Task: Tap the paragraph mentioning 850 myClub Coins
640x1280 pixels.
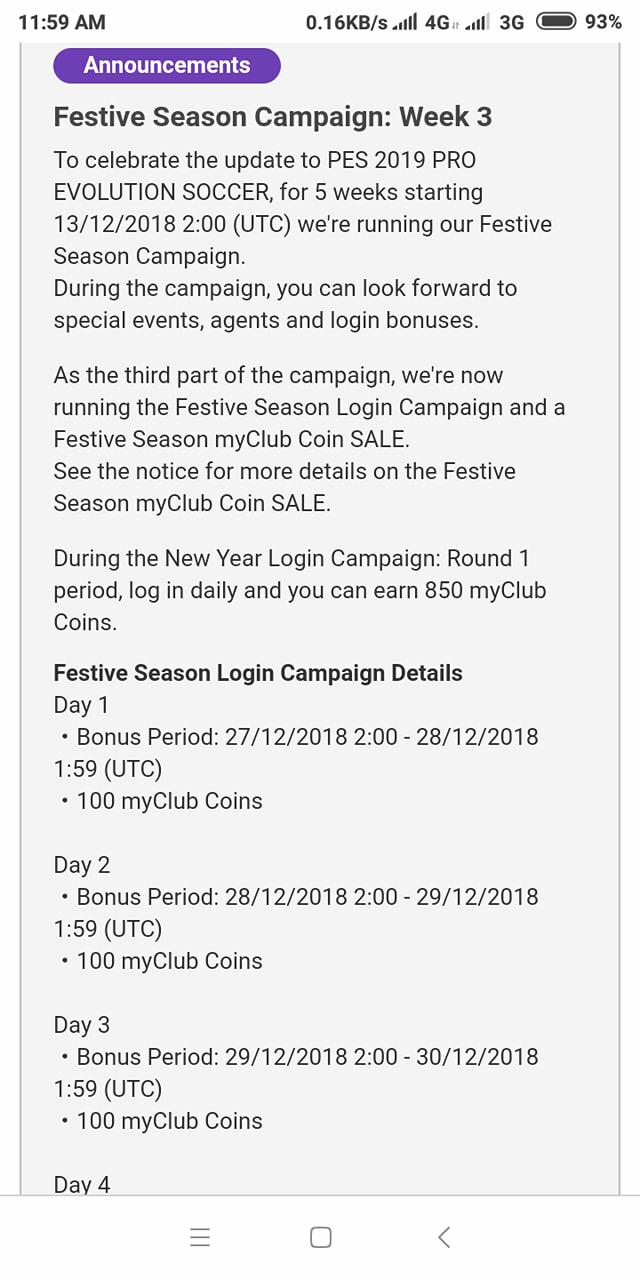Action: 300,590
